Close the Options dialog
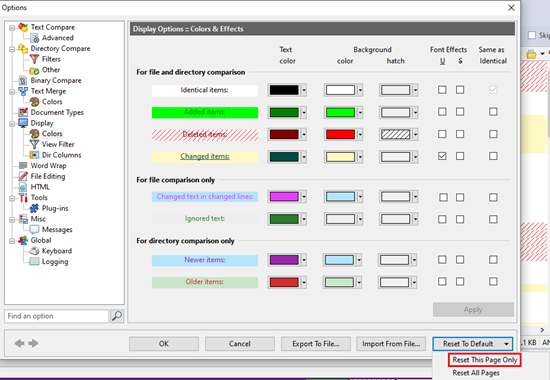The width and height of the screenshot is (550, 380). (511, 7)
